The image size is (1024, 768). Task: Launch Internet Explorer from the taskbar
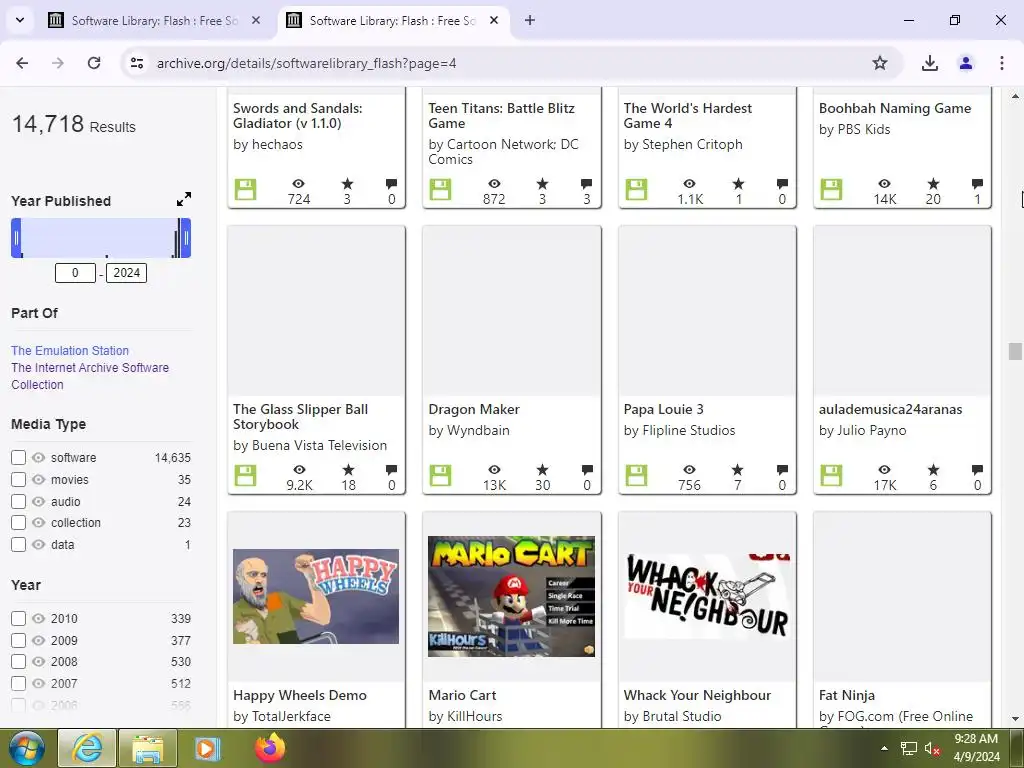point(87,748)
